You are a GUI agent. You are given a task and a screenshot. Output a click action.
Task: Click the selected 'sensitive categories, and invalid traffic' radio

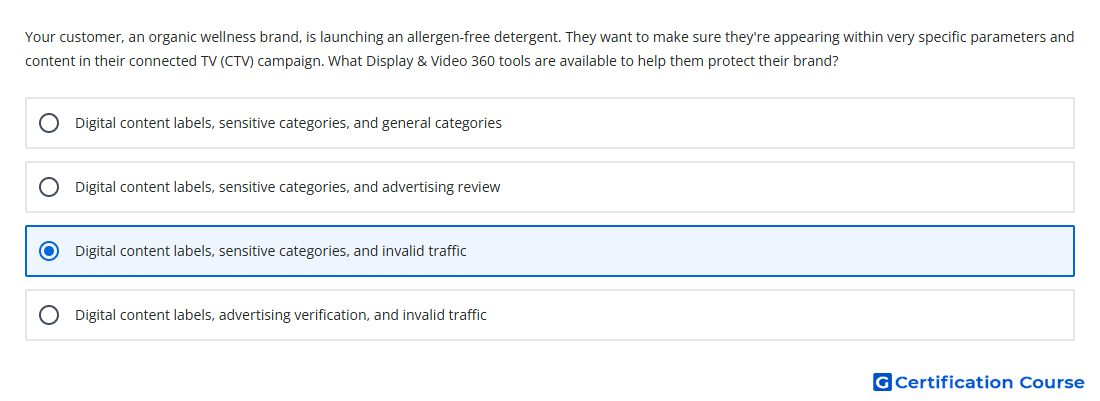point(48,251)
